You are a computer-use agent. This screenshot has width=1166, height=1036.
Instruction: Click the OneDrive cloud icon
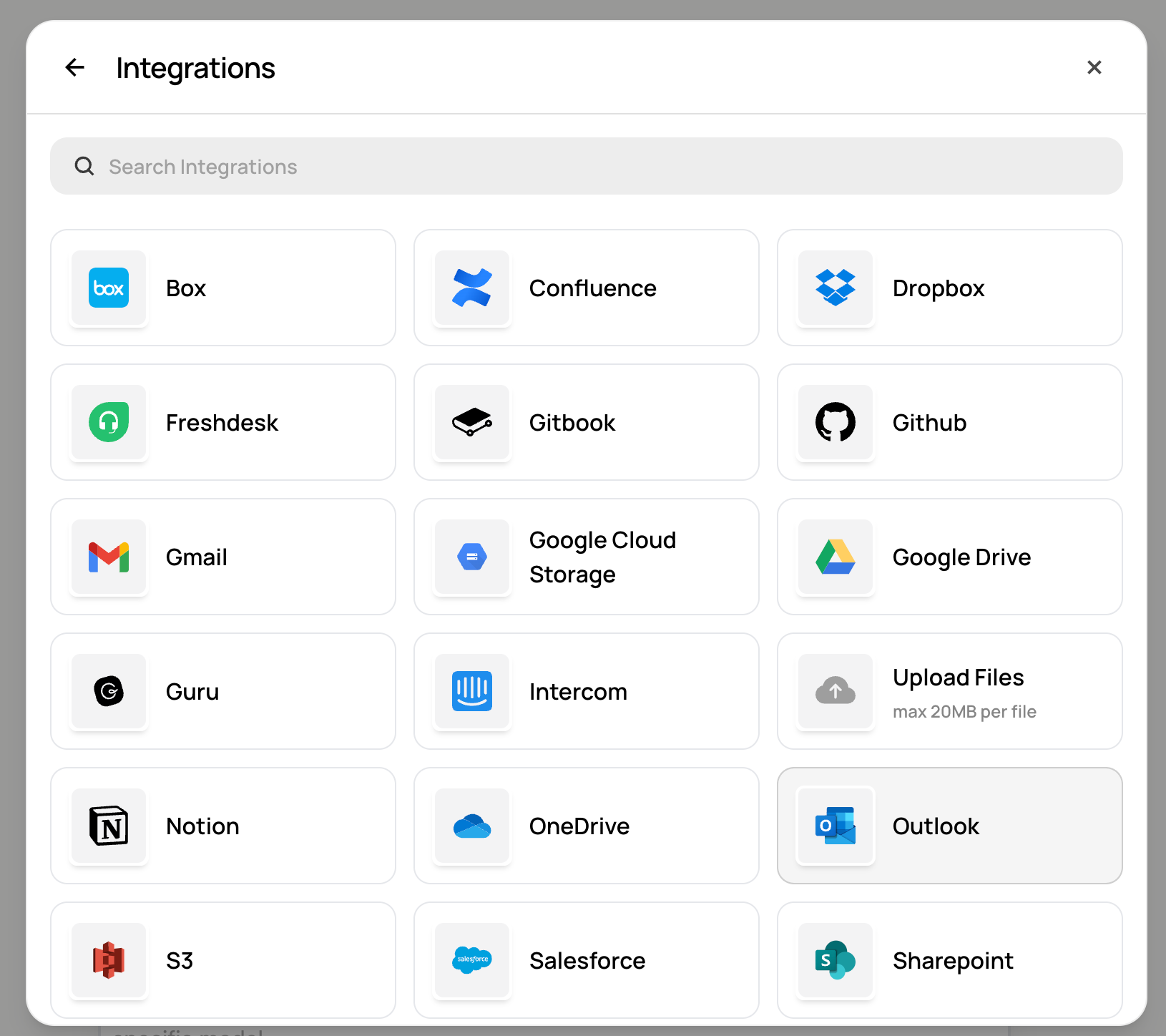tap(472, 826)
